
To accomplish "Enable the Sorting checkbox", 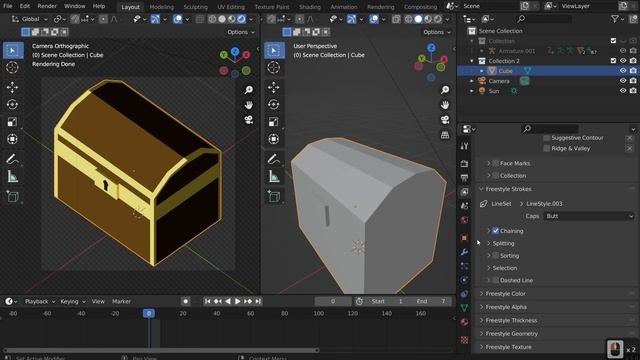I will coord(496,256).
